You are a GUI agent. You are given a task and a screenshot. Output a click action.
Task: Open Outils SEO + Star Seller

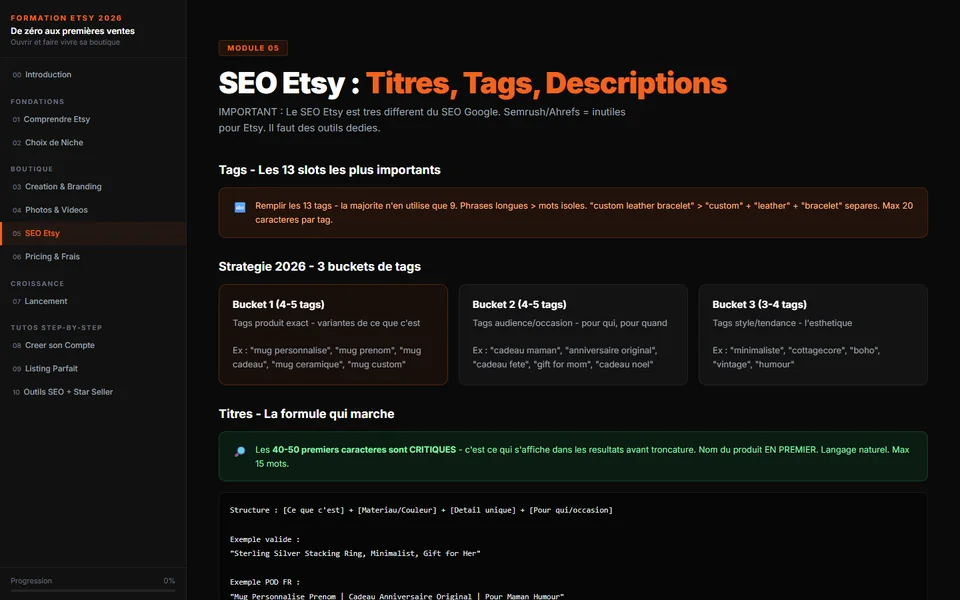coord(93,392)
